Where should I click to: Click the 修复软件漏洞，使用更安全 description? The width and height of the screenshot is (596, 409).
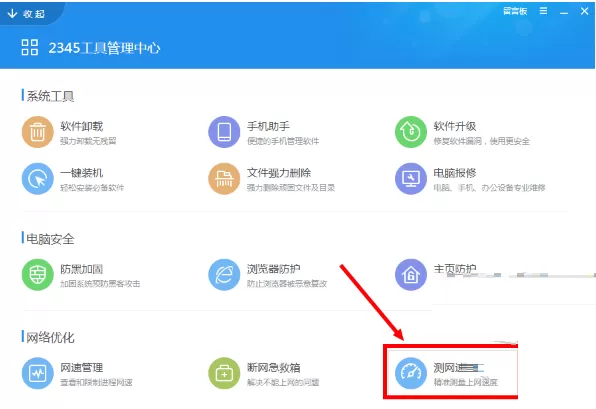[482, 141]
